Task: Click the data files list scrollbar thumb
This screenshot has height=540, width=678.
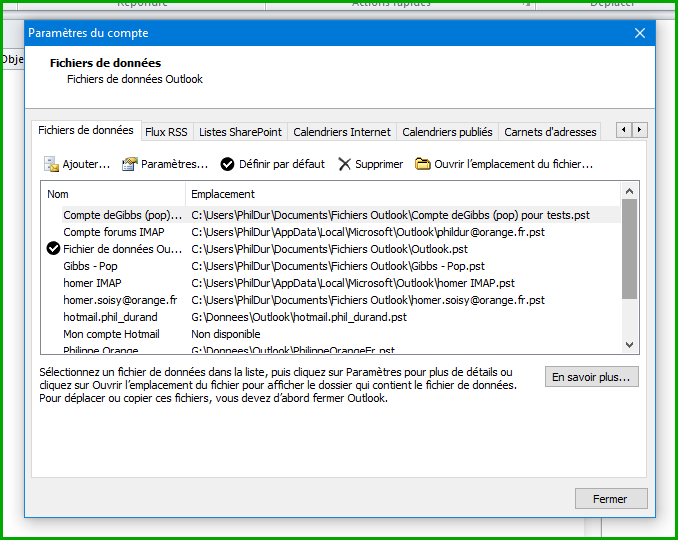Action: [x=630, y=249]
